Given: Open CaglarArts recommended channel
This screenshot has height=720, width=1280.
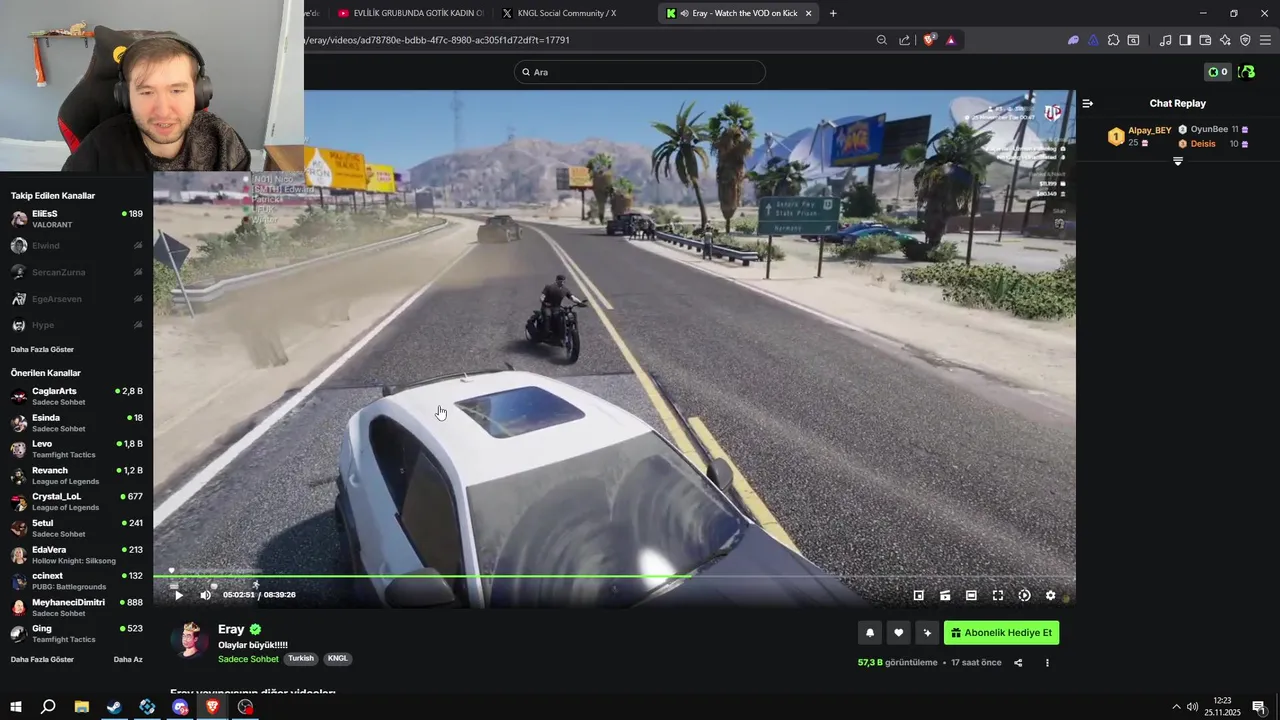Looking at the screenshot, I should click(x=76, y=396).
